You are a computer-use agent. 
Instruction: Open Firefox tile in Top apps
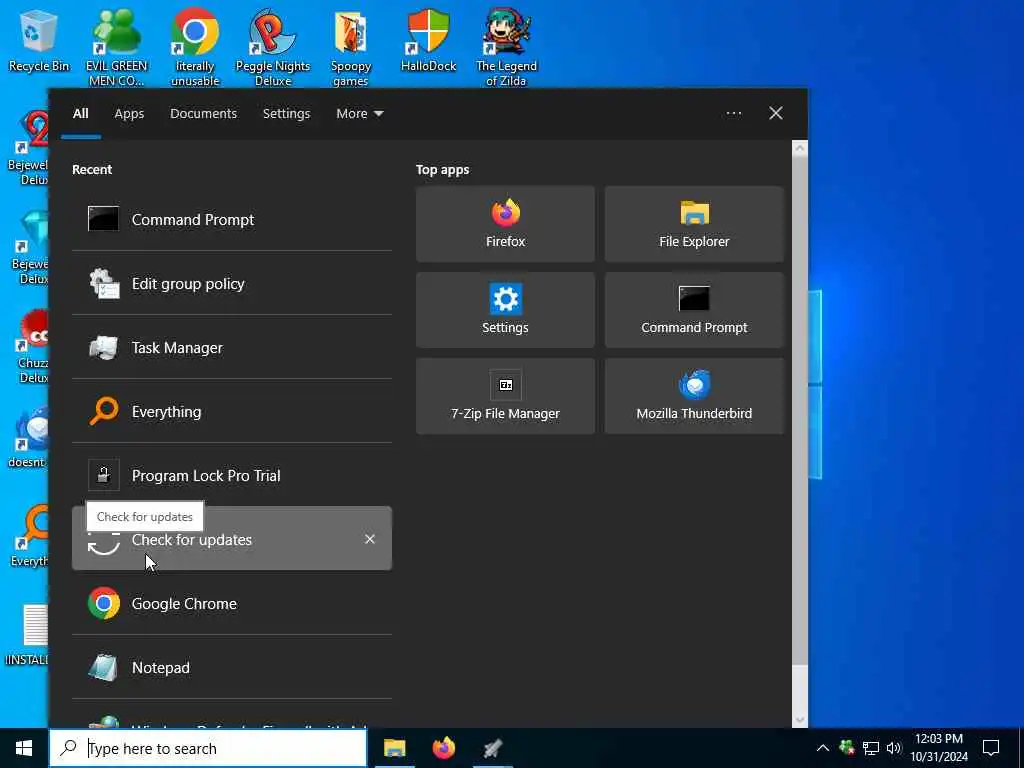coord(505,224)
